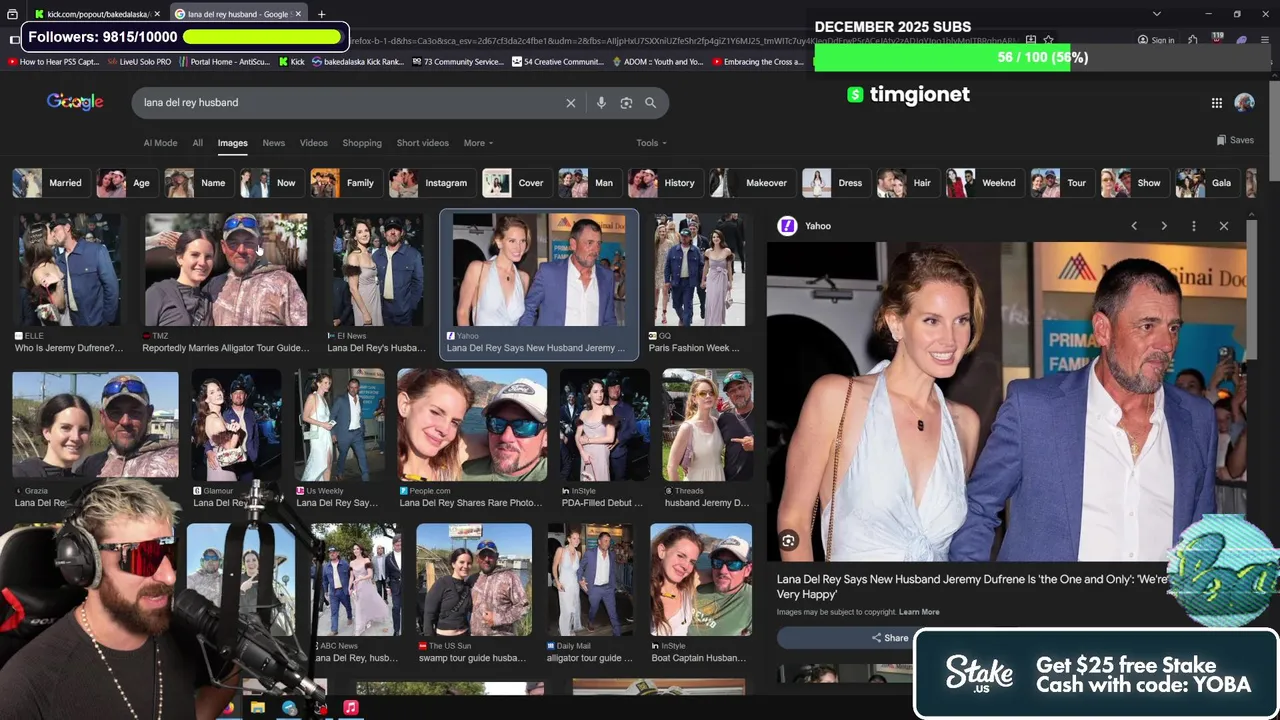This screenshot has width=1280, height=720.
Task: Switch to the Shopping tab
Action: pos(362,143)
